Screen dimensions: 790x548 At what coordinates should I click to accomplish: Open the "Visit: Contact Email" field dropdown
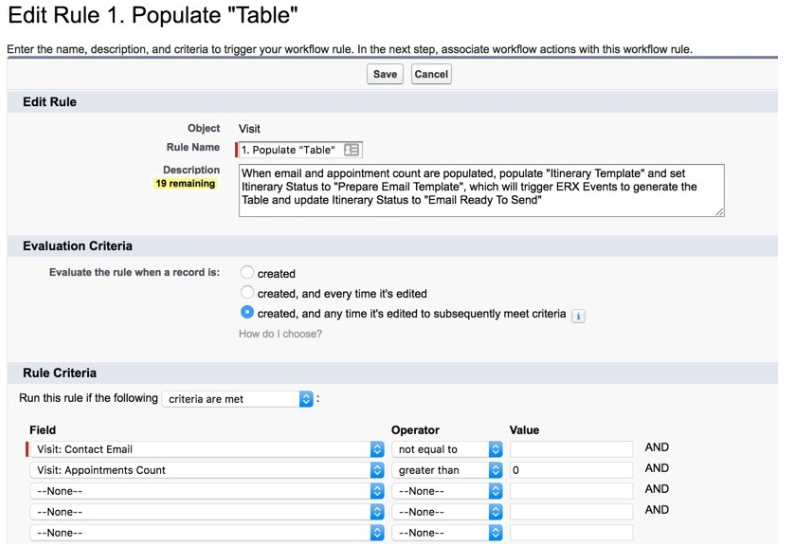tap(205, 450)
